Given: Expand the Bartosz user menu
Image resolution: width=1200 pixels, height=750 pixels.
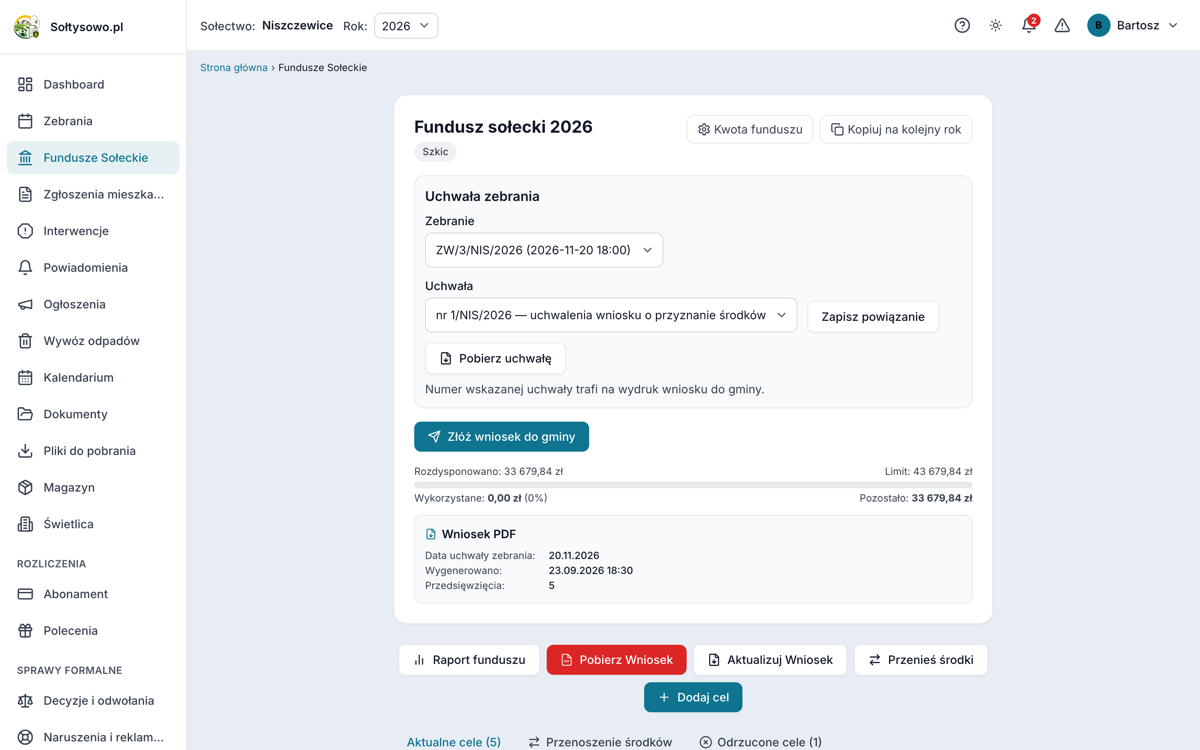Looking at the screenshot, I should coord(1133,26).
